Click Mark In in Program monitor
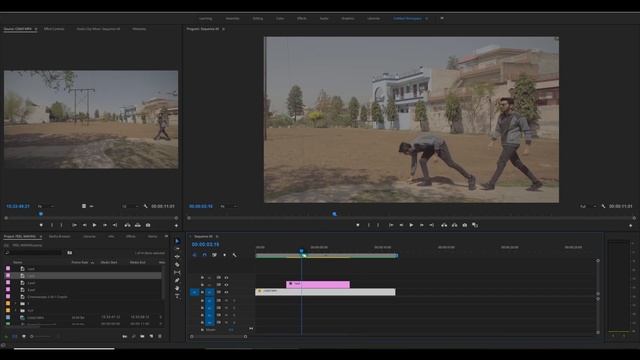Screen dimensions: 640x360 tap(369, 225)
